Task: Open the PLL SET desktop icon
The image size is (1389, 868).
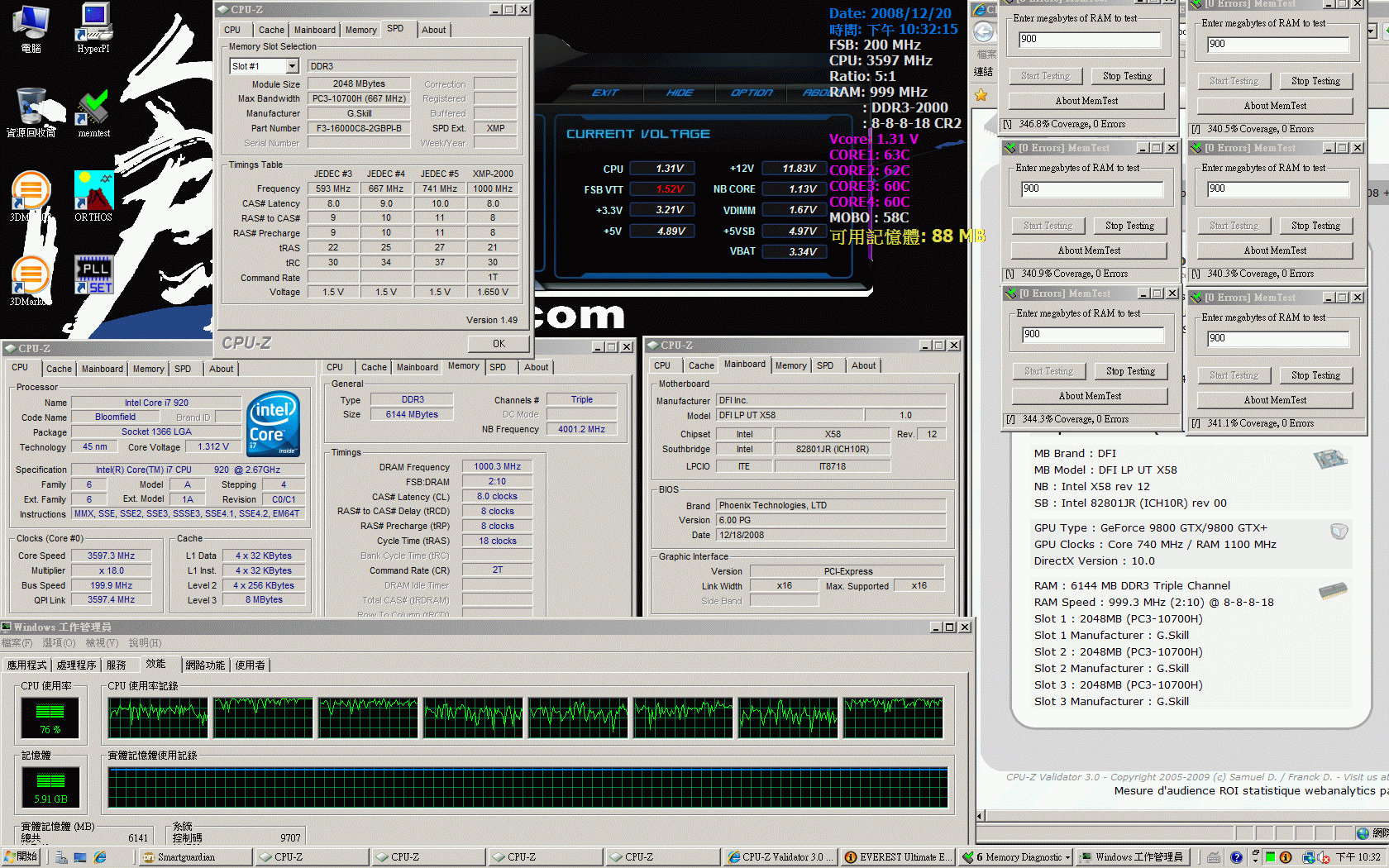Action: 93,276
